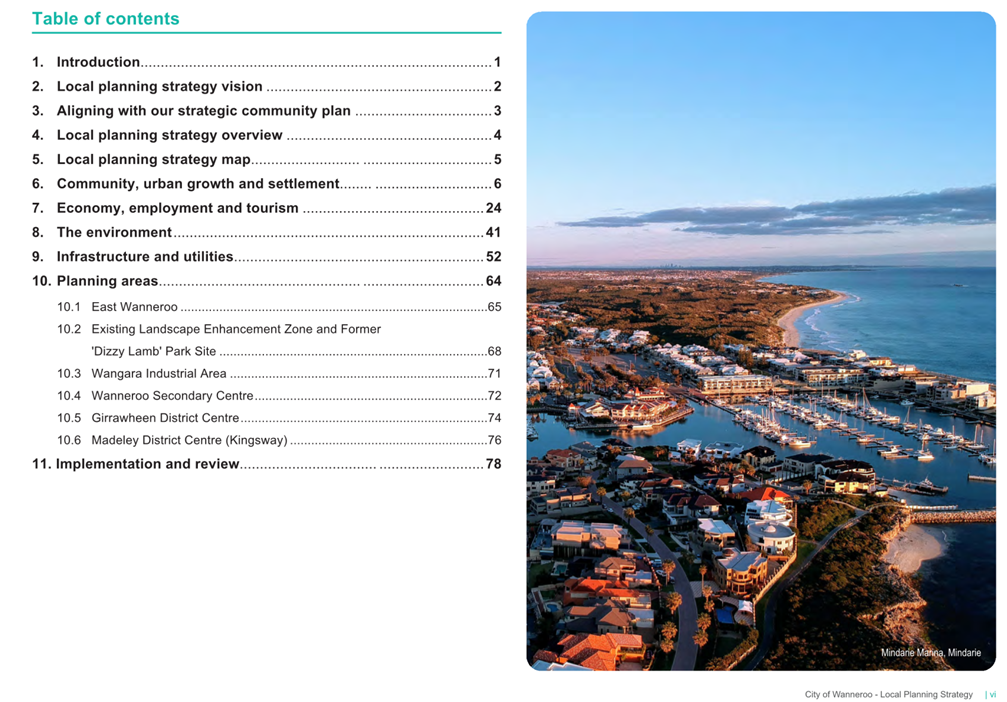Open Aligning with our strategic community plan
This screenshot has height=702, width=1007.
(267, 111)
